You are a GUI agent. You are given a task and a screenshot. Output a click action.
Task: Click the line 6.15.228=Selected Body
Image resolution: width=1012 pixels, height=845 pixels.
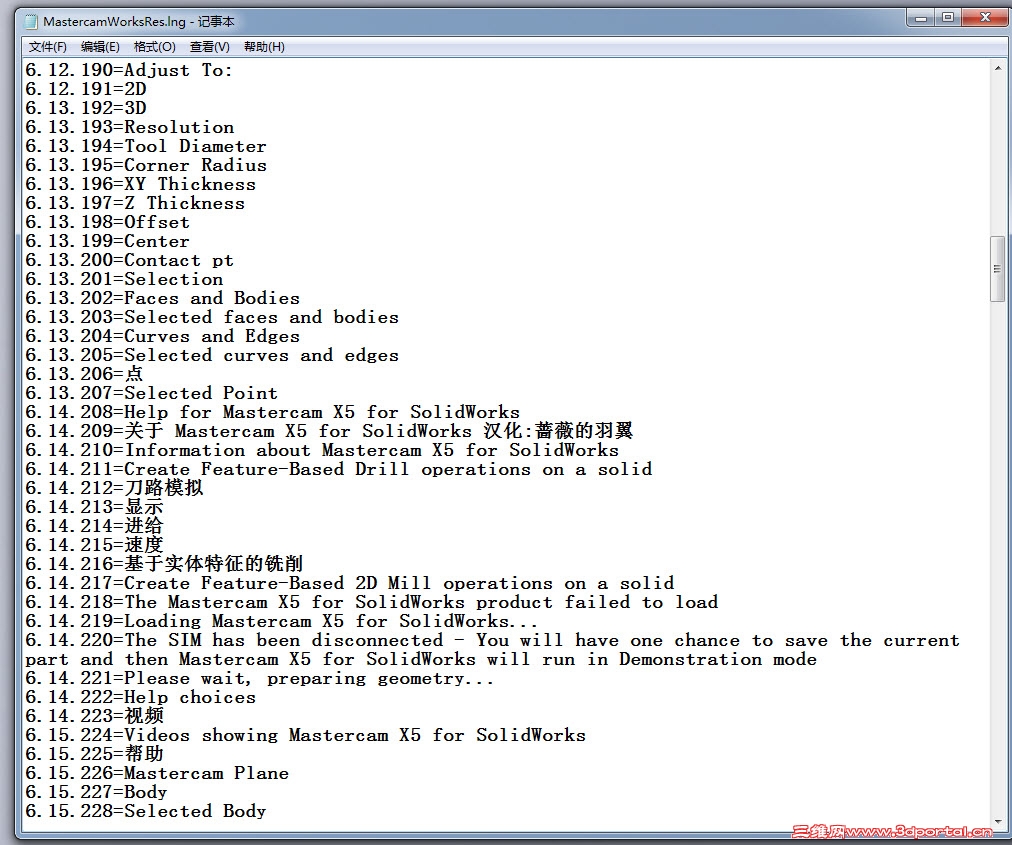[146, 810]
